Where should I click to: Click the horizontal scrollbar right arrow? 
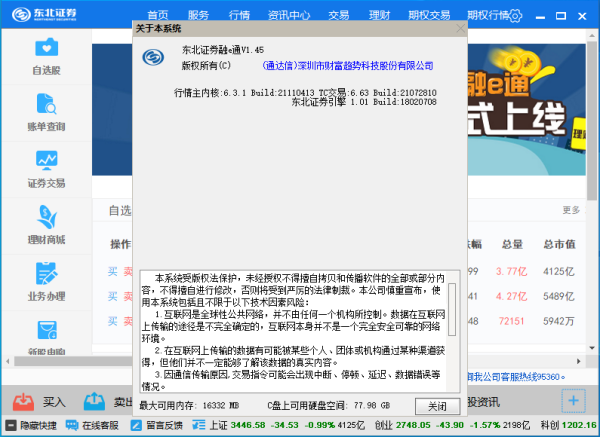[579, 361]
